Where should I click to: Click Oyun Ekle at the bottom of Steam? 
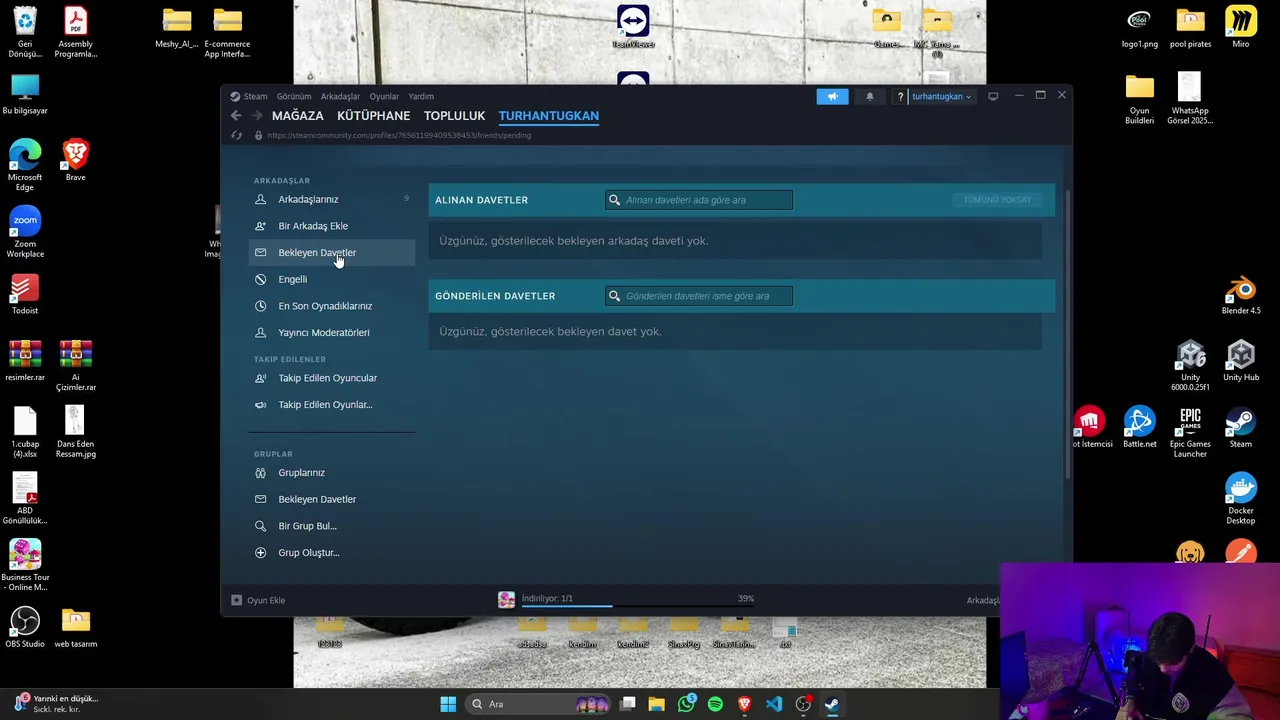coord(259,600)
